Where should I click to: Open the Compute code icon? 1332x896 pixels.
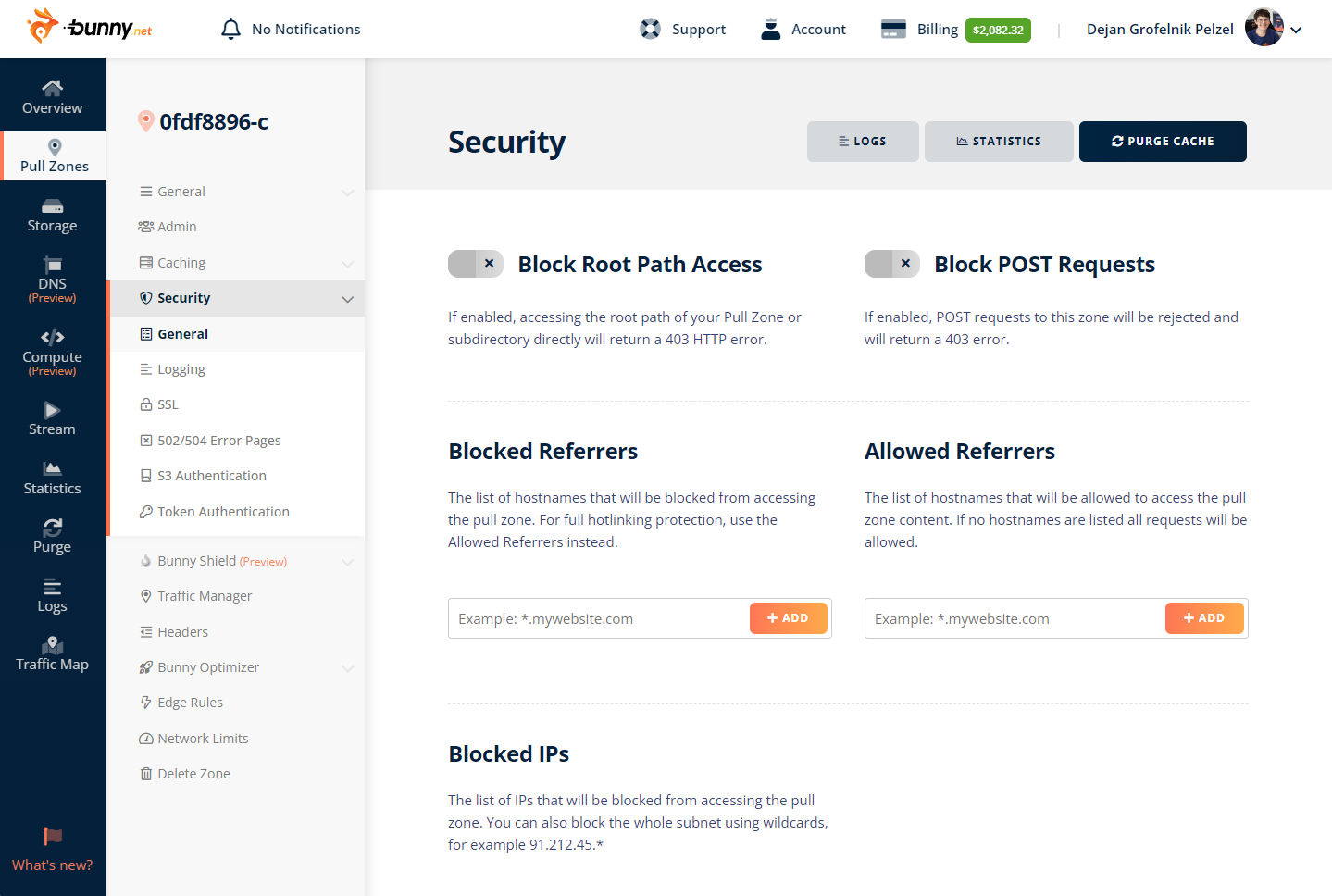point(53,337)
